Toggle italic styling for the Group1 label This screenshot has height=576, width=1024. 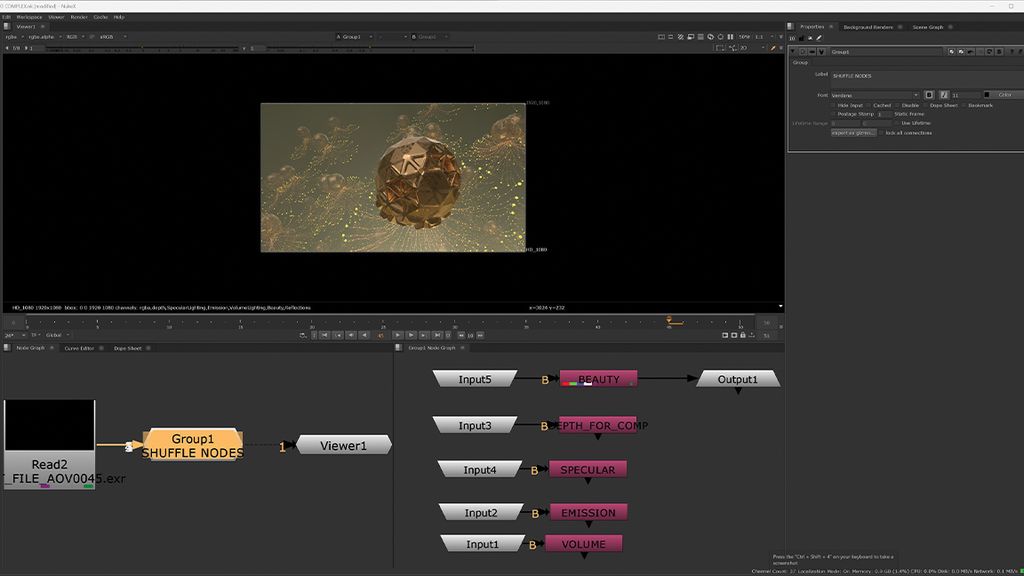pyautogui.click(x=944, y=95)
